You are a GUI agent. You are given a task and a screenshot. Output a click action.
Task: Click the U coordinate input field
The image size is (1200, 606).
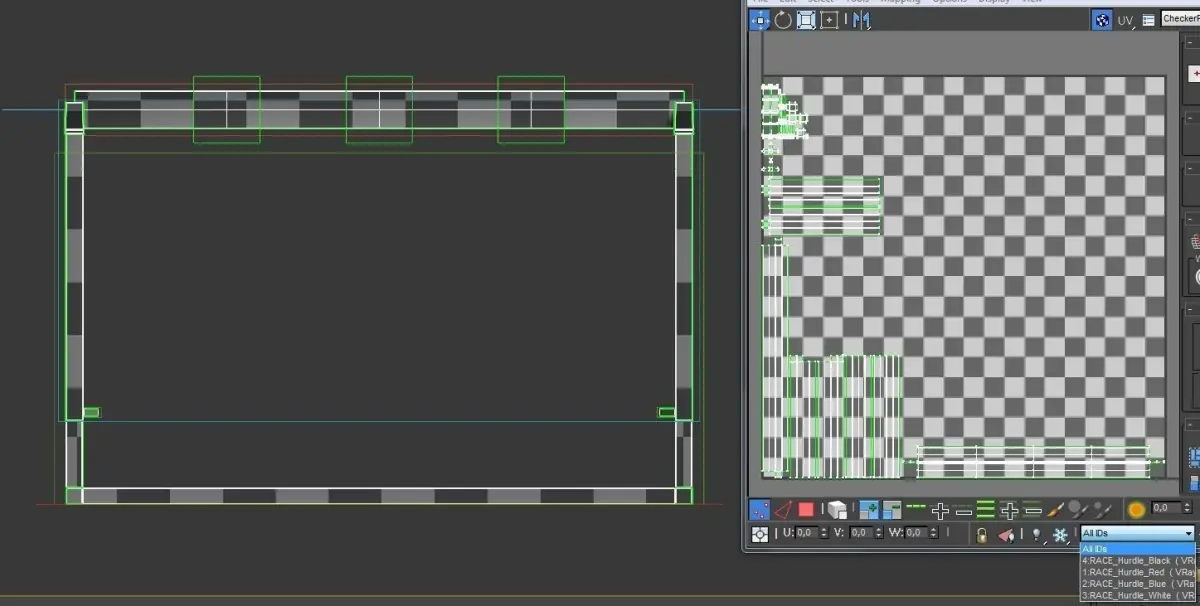[808, 533]
